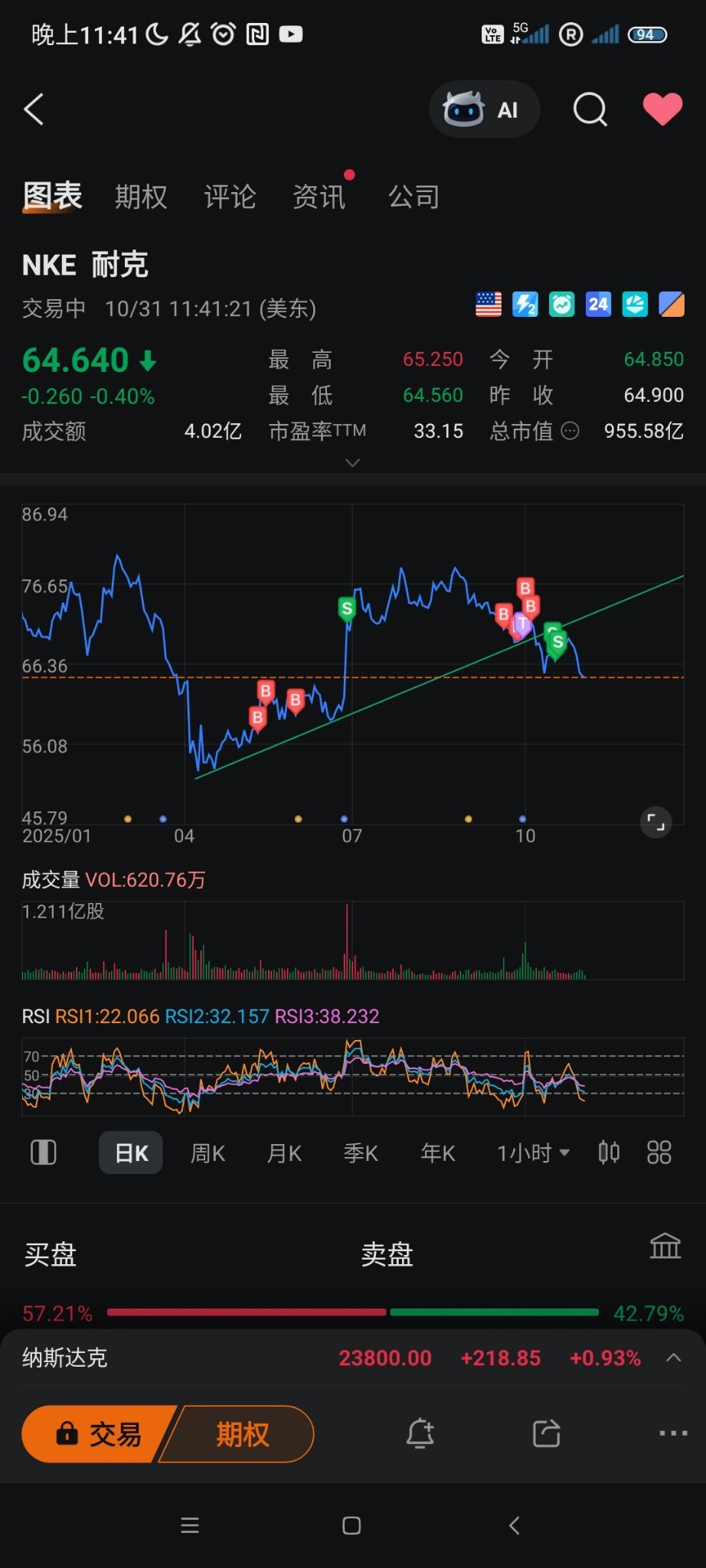Tap the 955.58亿 market cap value
Viewport: 706px width, 1568px height.
point(643,432)
